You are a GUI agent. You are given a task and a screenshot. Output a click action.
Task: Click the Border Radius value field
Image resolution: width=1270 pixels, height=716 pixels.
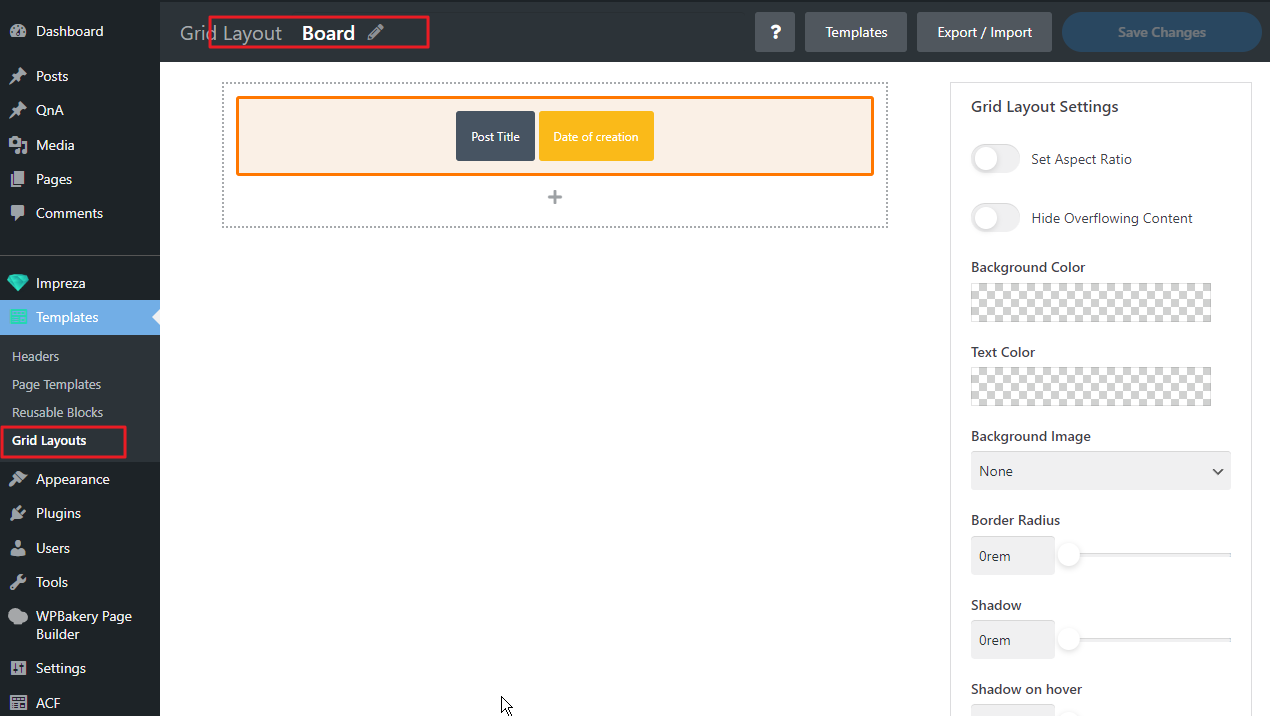click(x=1012, y=555)
